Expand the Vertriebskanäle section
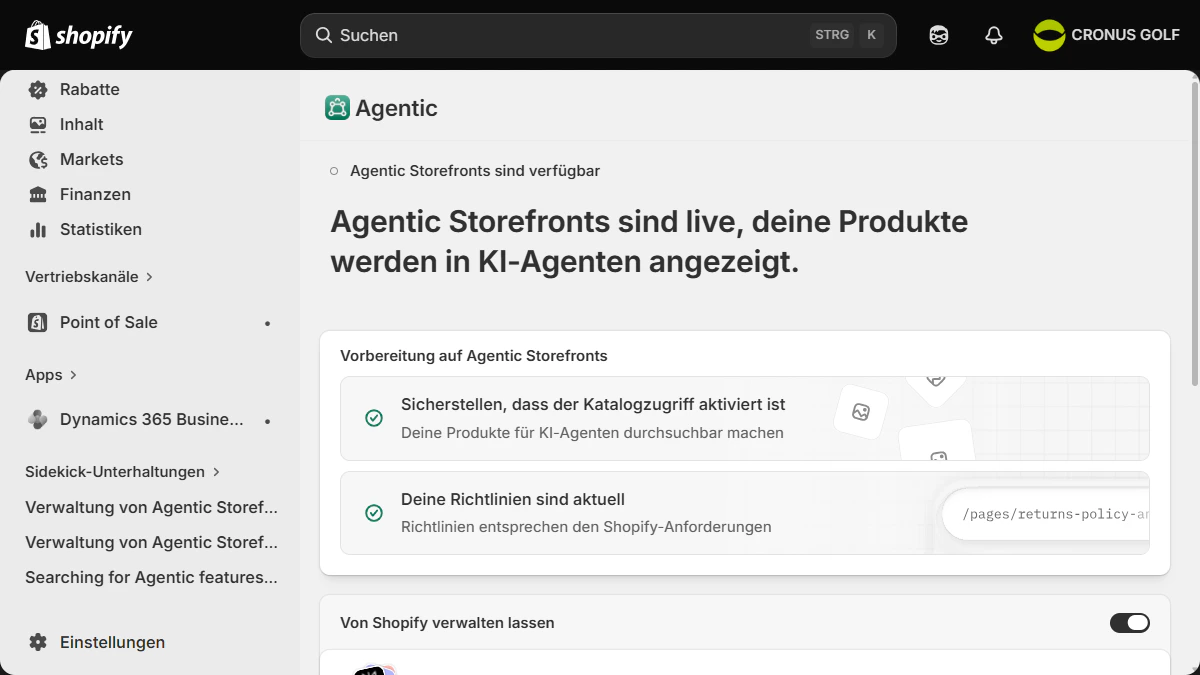Image resolution: width=1200 pixels, height=675 pixels. click(x=89, y=277)
